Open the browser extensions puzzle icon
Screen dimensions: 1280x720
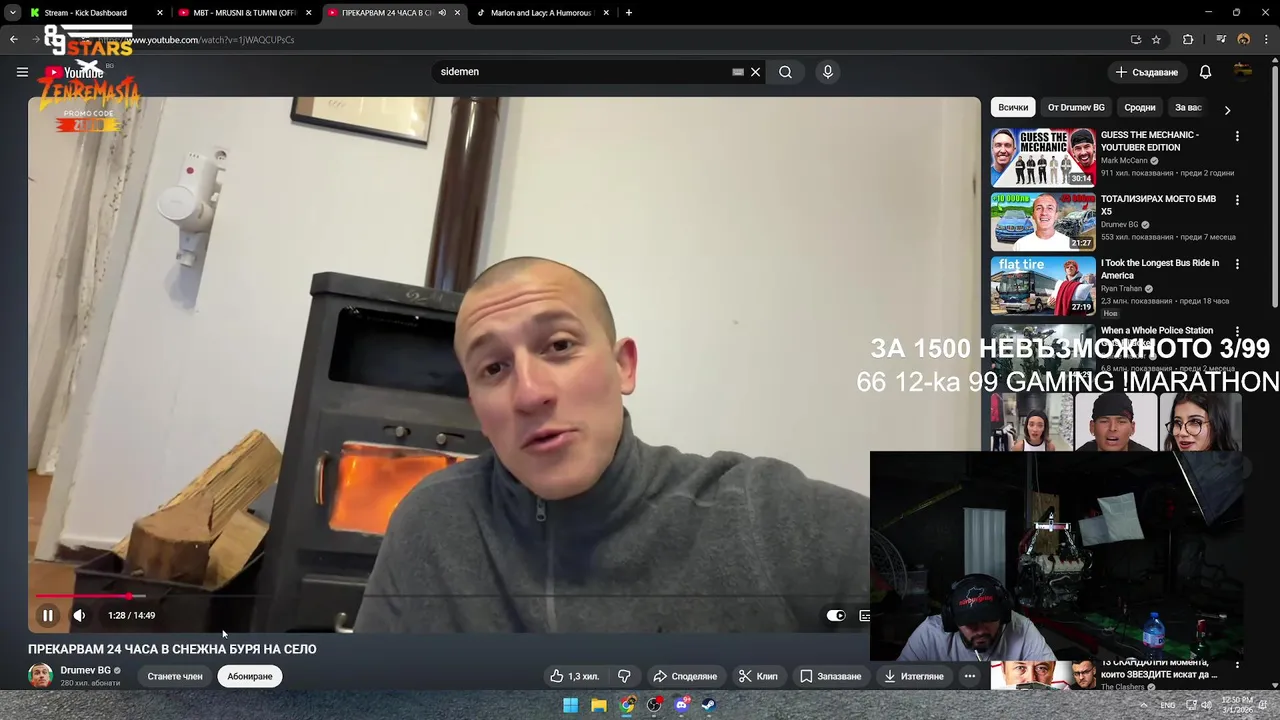pyautogui.click(x=1188, y=40)
